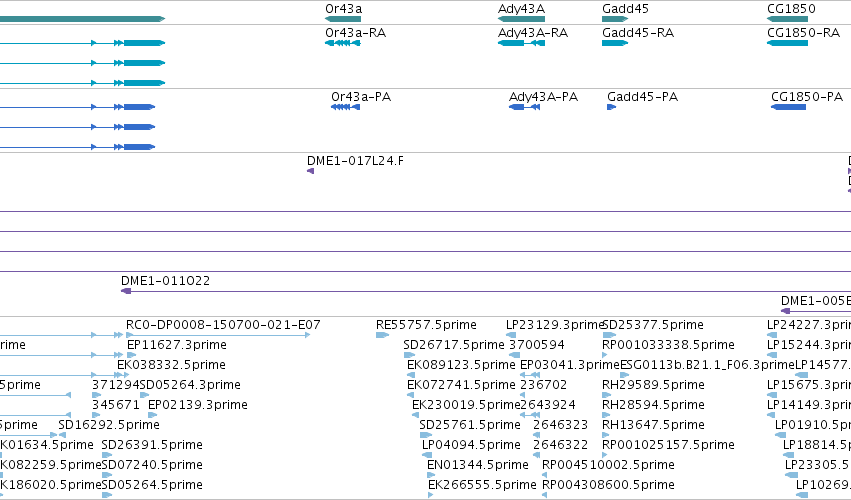Click the DME1-017L24.F clone end marker
This screenshot has height=500, width=851.
click(310, 171)
